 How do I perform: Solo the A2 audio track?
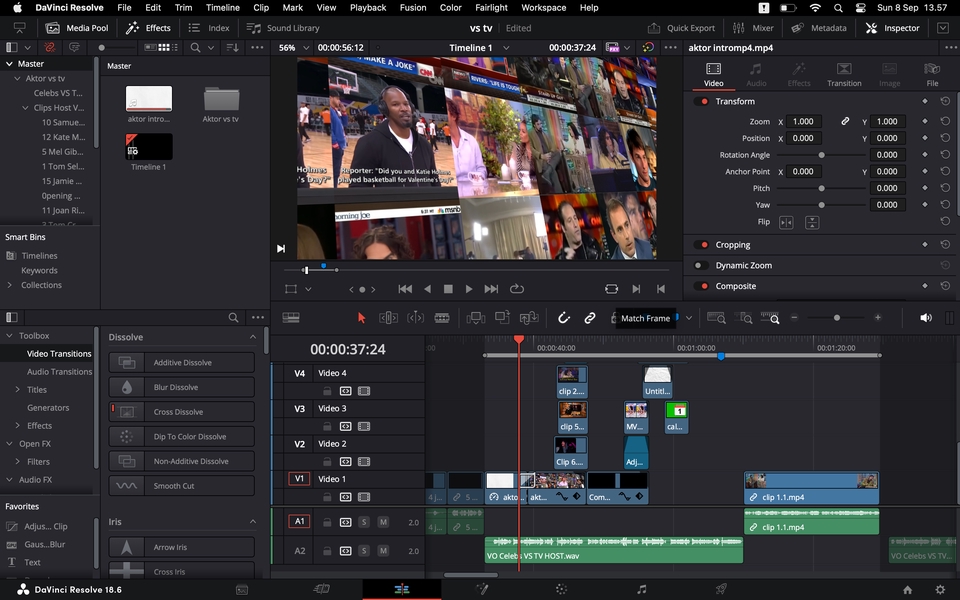point(364,550)
